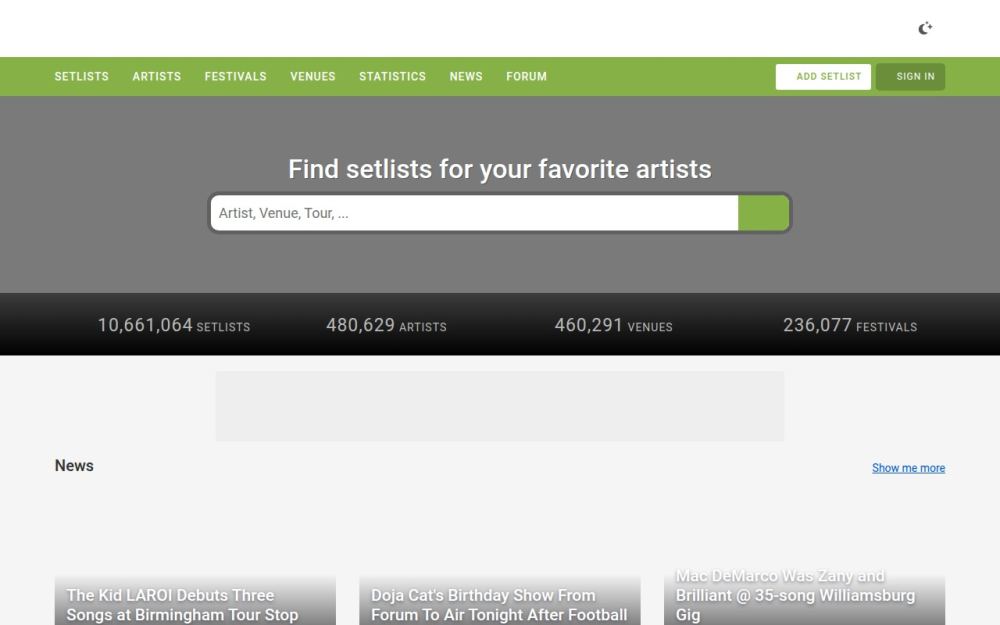The width and height of the screenshot is (1000, 625).
Task: Visit the Forum from the navigation bar
Action: tap(527, 77)
